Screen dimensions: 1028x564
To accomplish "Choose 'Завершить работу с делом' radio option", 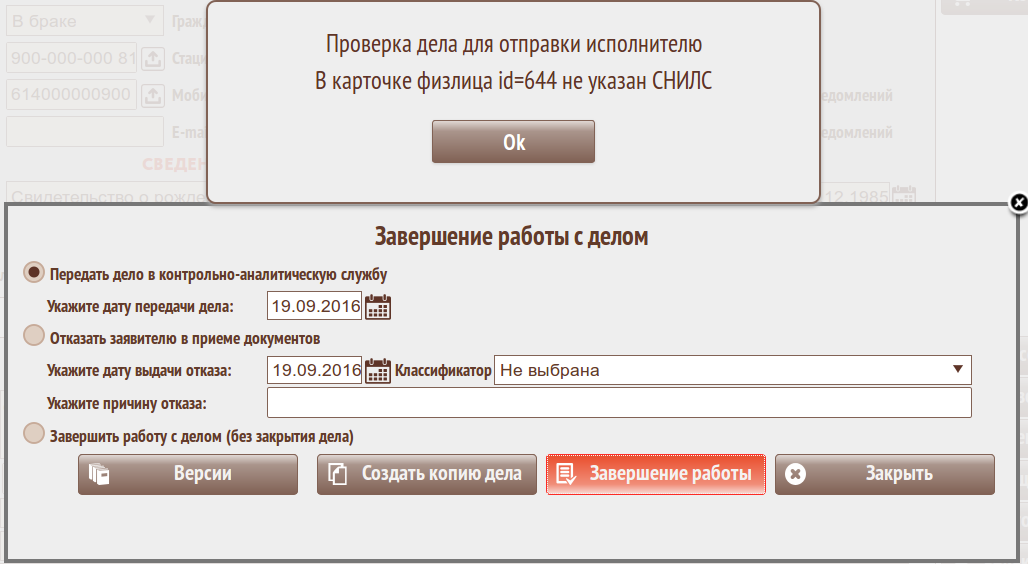I will [x=34, y=434].
